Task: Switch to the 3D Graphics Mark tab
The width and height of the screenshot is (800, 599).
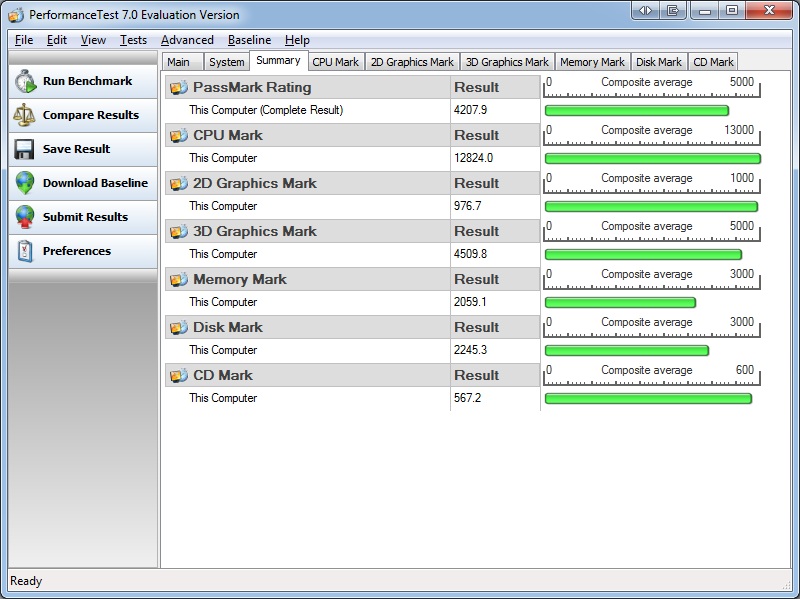Action: pyautogui.click(x=507, y=62)
